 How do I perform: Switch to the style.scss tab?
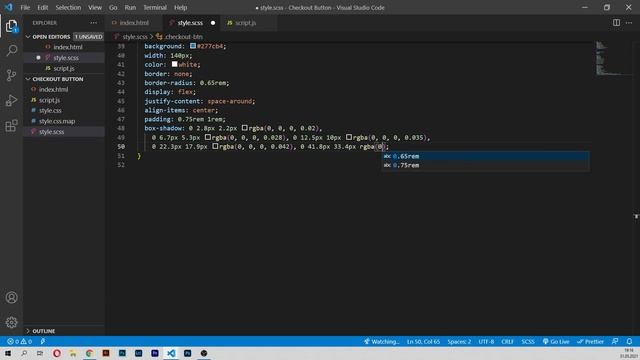point(191,23)
